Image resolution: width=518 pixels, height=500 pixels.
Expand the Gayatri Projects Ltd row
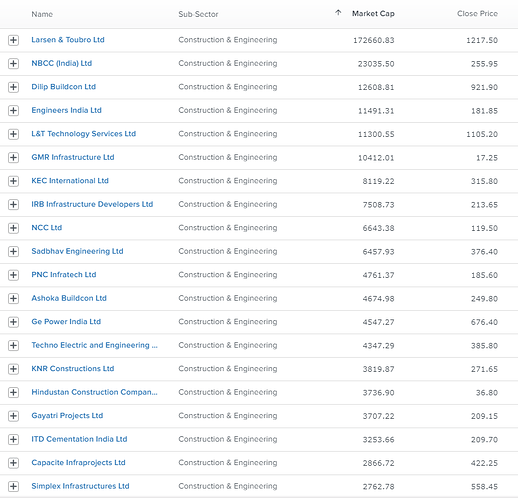click(13, 416)
